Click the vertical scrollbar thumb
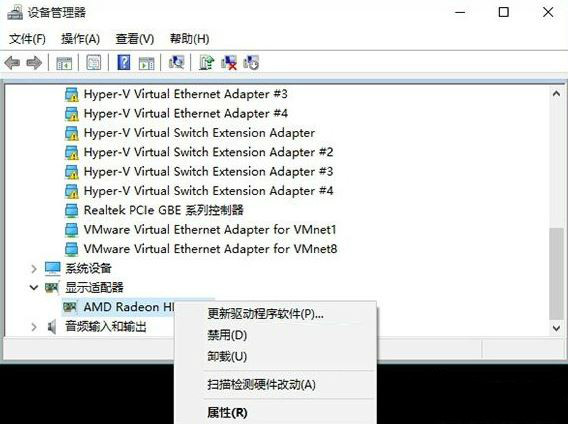This screenshot has height=424, width=568. (556, 274)
